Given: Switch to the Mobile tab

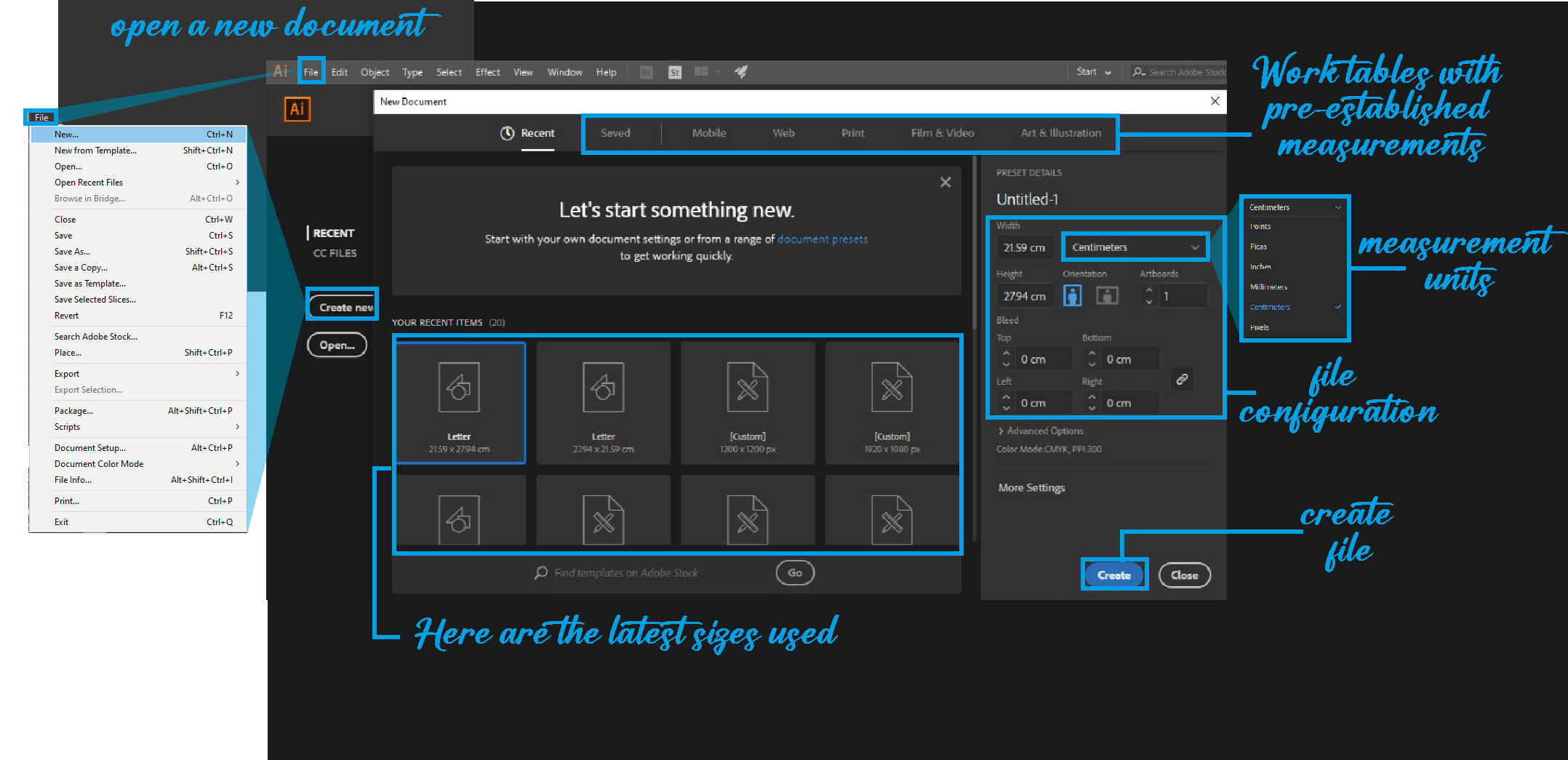Looking at the screenshot, I should click(x=709, y=133).
